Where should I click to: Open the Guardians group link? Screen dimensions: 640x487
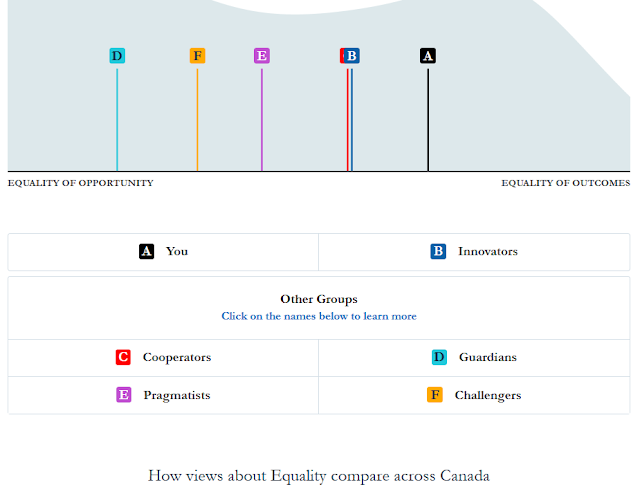[488, 357]
